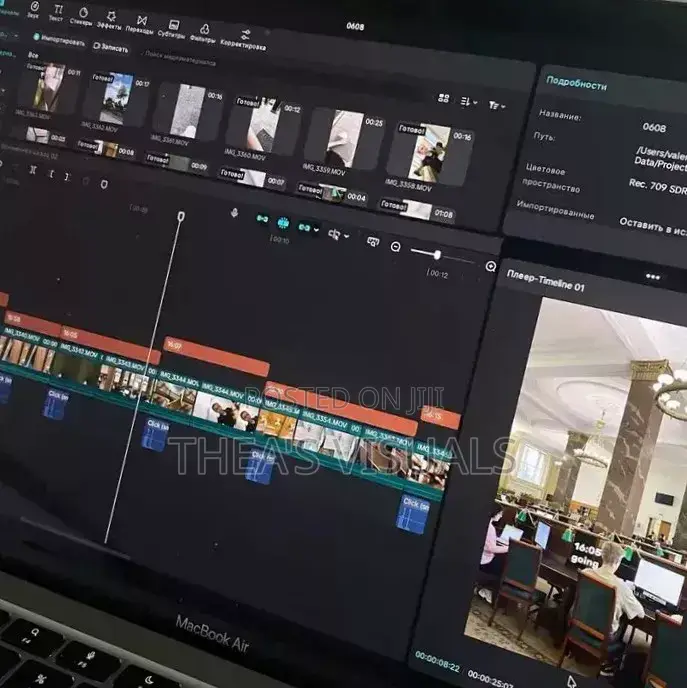The width and height of the screenshot is (687, 688).
Task: Click the fit-timeline-to-window icon
Action: coord(373,241)
